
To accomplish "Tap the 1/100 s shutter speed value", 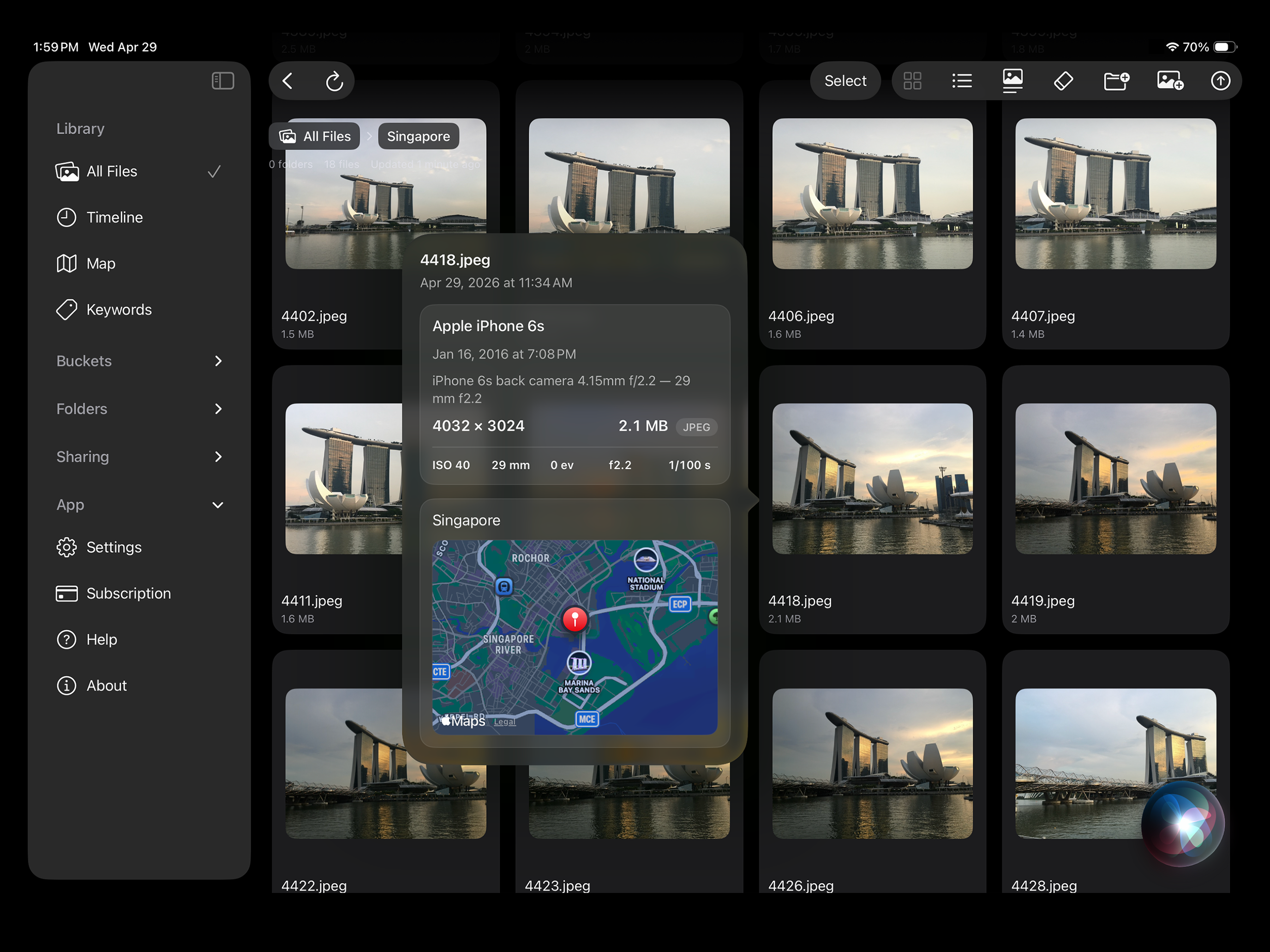I will point(689,465).
